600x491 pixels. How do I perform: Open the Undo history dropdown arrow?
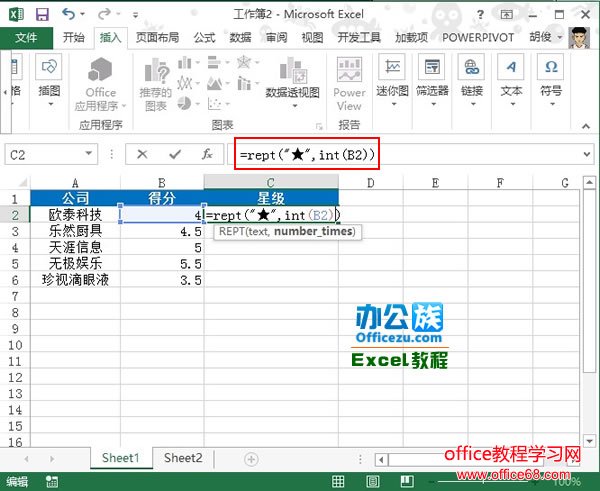[x=82, y=15]
